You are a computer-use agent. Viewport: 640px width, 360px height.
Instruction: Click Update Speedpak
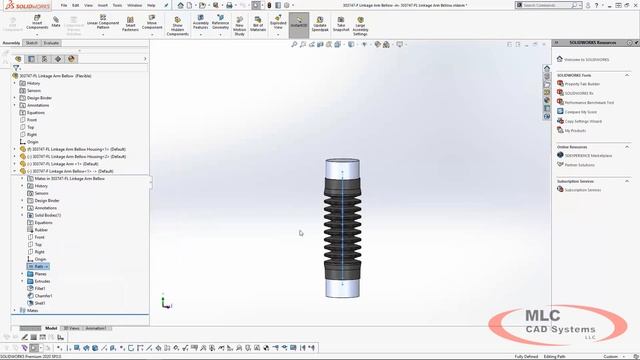click(320, 24)
